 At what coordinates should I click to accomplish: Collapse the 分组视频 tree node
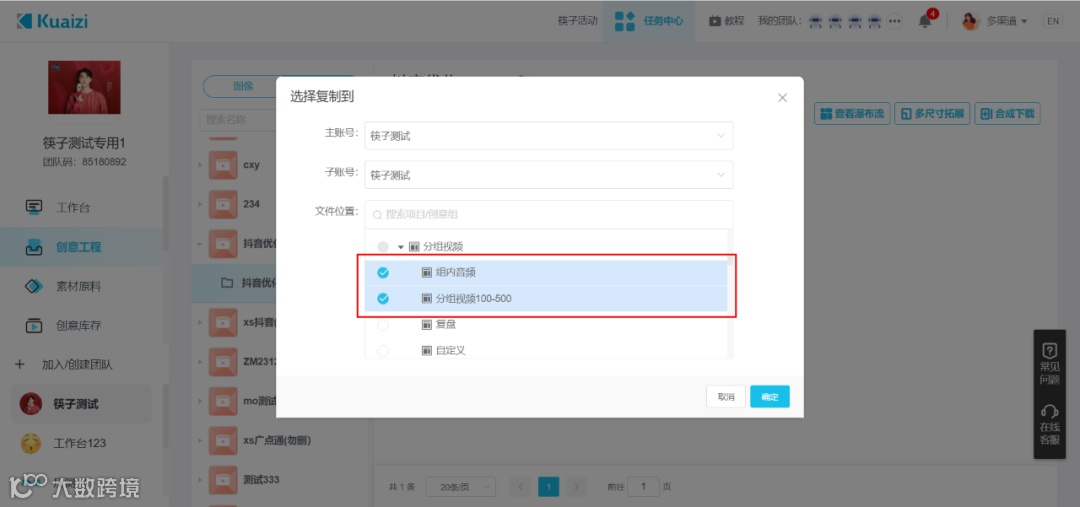(401, 247)
